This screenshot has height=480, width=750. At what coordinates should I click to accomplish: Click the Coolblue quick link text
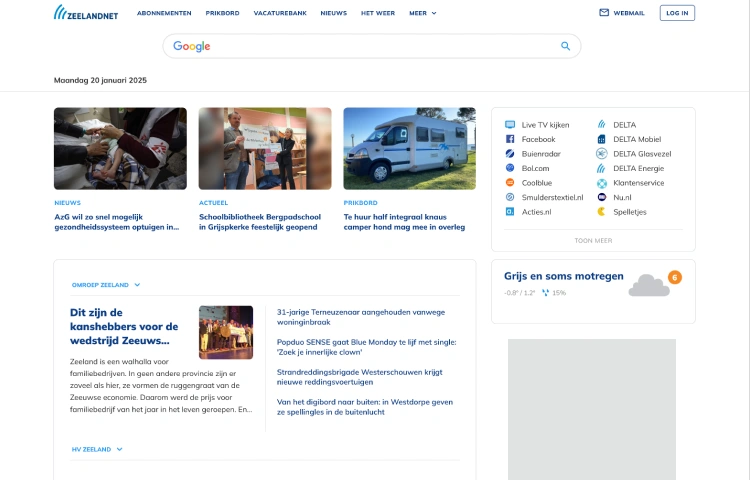pos(537,183)
